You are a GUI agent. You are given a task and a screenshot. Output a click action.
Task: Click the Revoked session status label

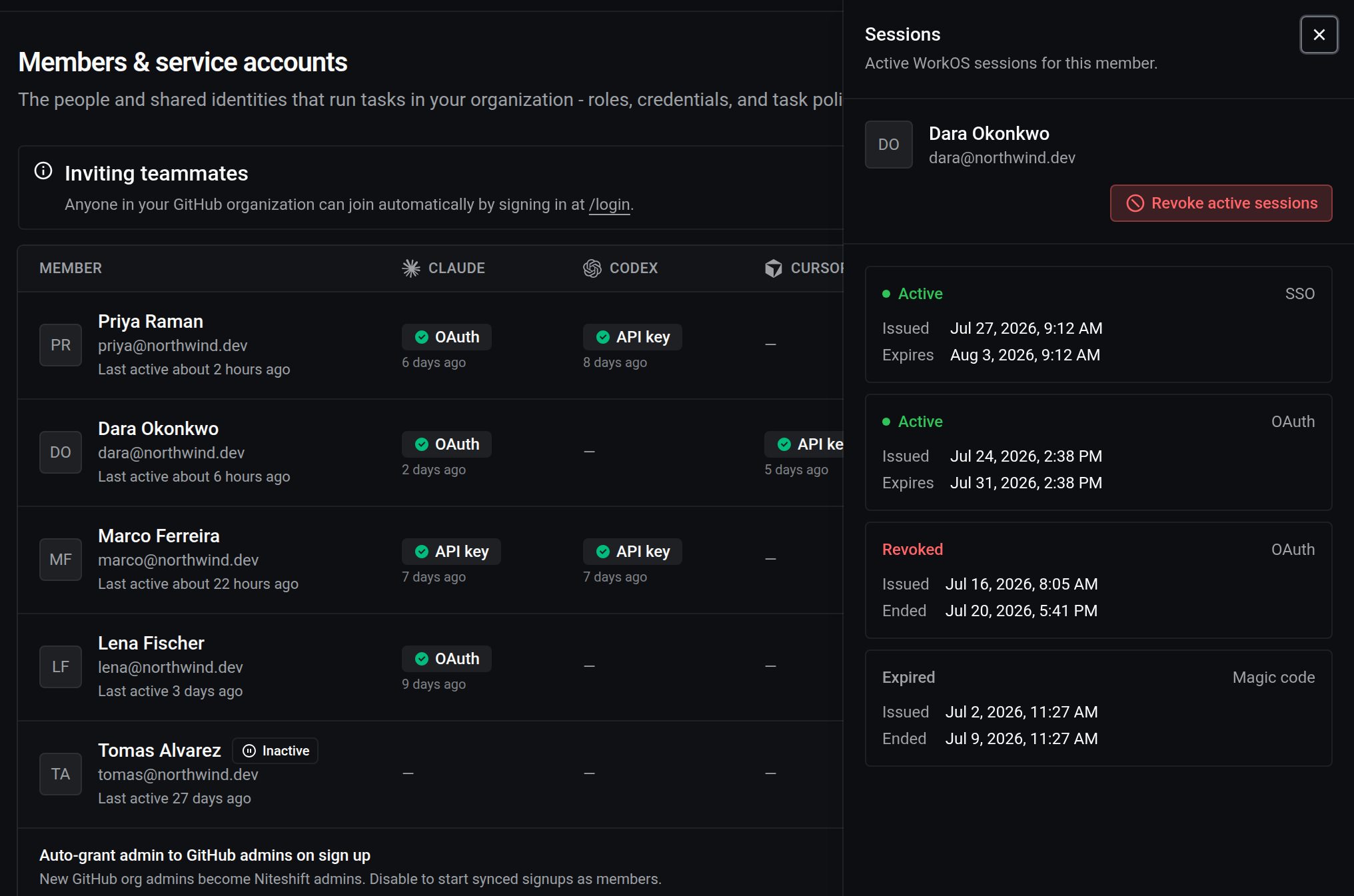[x=913, y=550]
